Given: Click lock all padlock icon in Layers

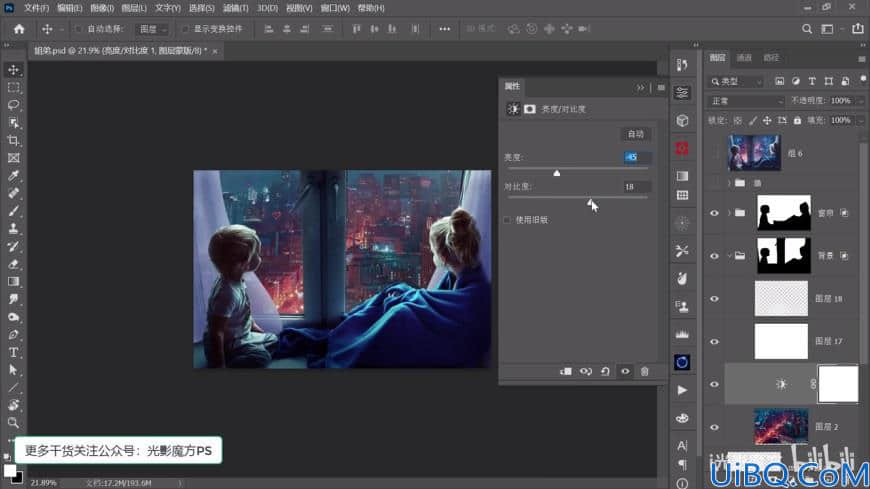Looking at the screenshot, I should coord(797,120).
